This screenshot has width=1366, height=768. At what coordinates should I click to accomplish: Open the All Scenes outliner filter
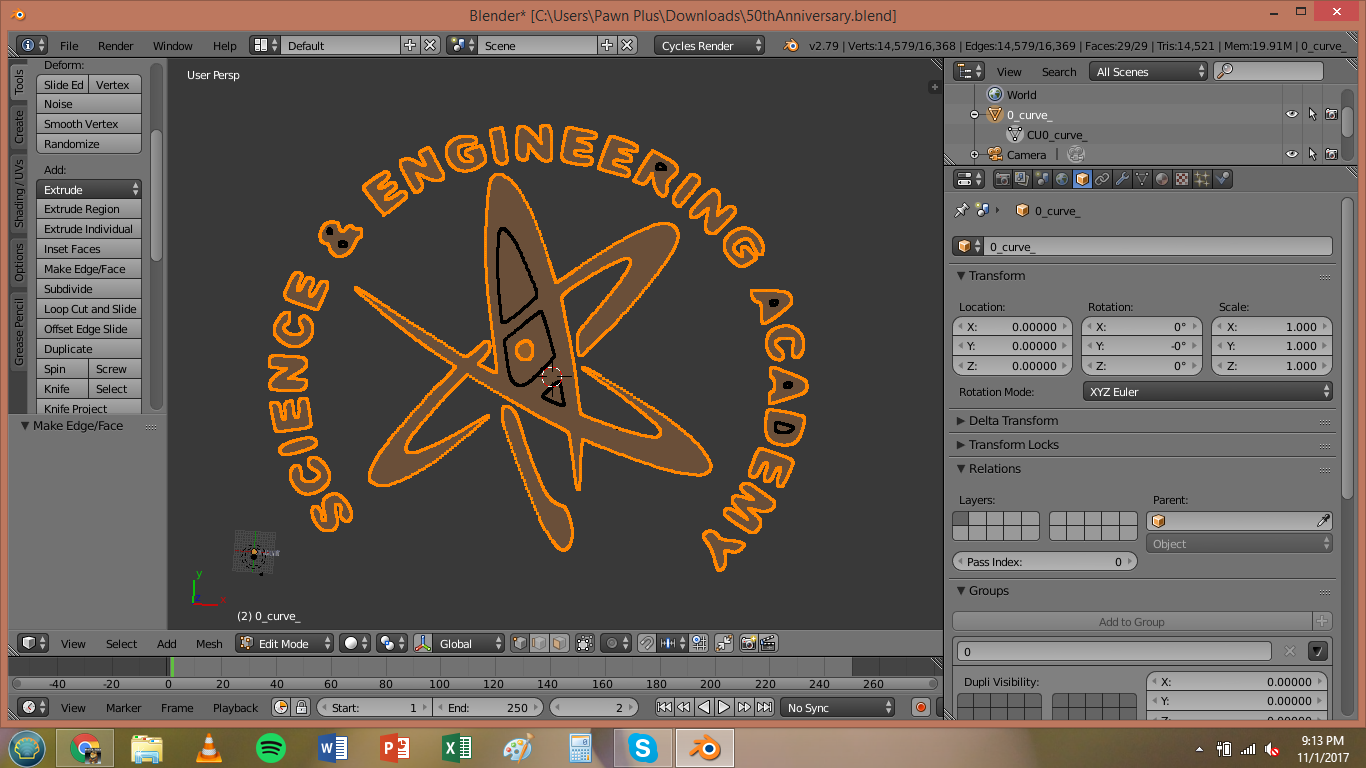[1150, 71]
